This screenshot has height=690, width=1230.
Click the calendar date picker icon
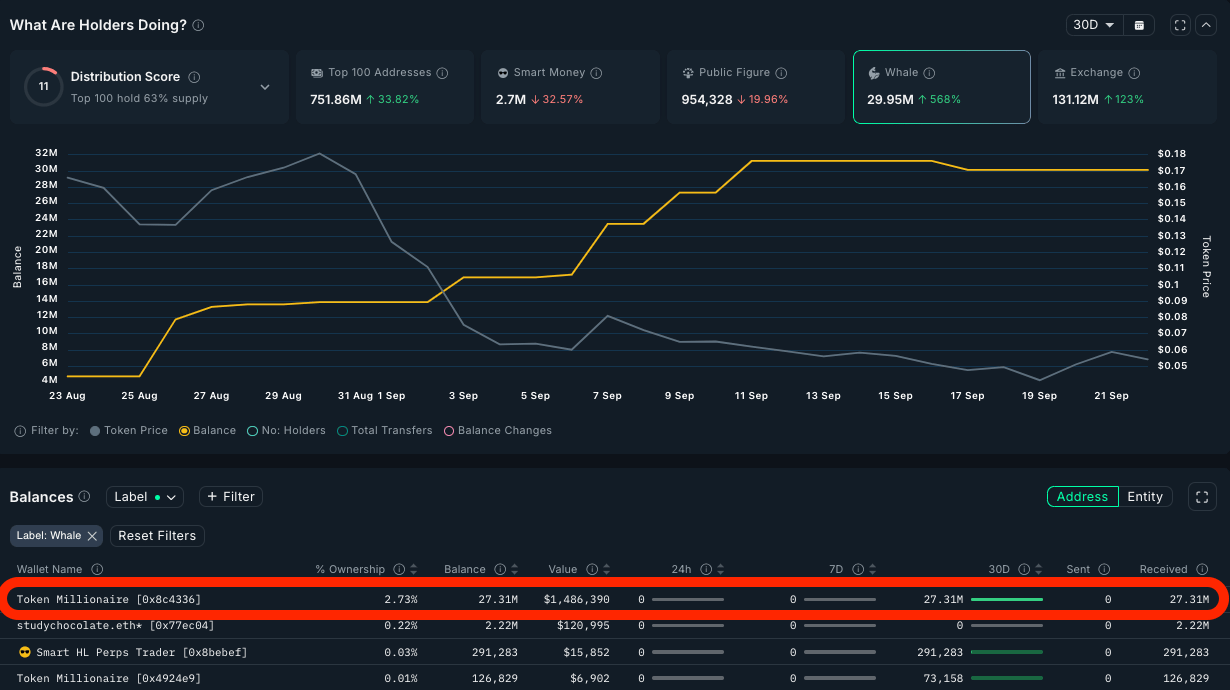(x=1139, y=25)
